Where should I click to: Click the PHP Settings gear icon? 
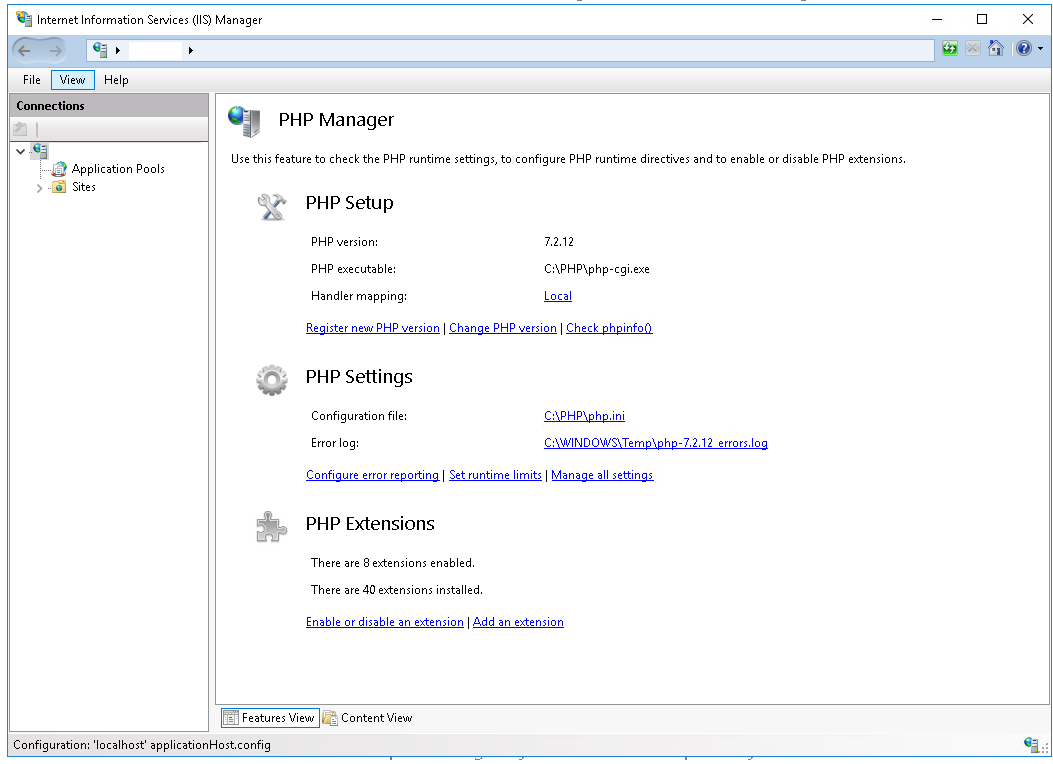click(272, 380)
